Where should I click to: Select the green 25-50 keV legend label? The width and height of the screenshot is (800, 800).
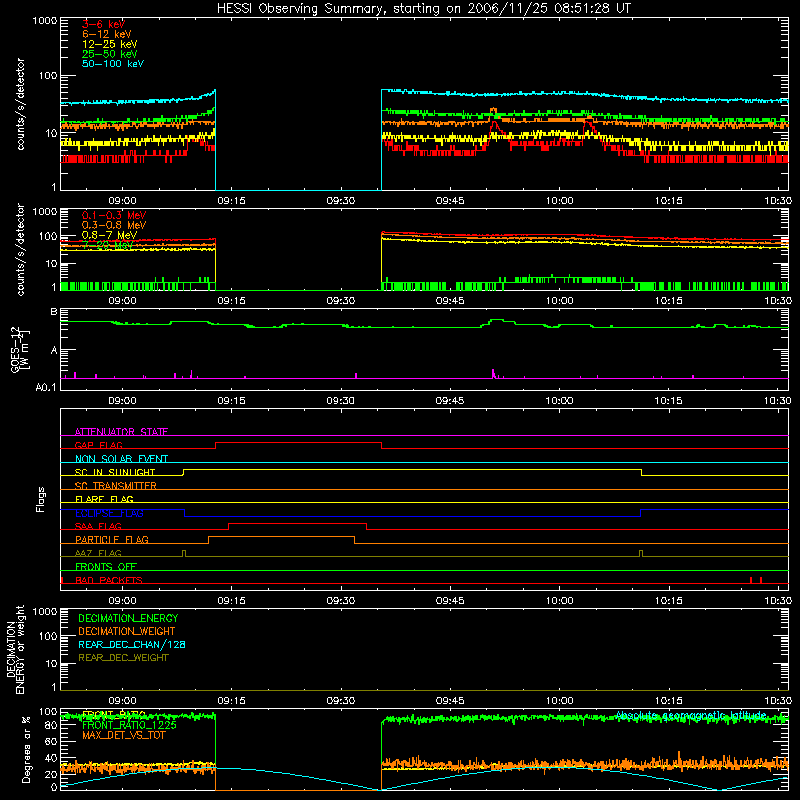tap(109, 54)
